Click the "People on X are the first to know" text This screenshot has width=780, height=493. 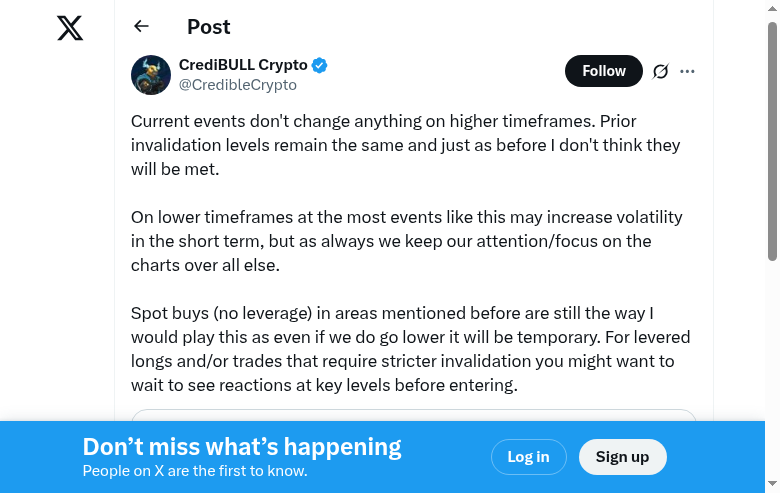pos(194,471)
